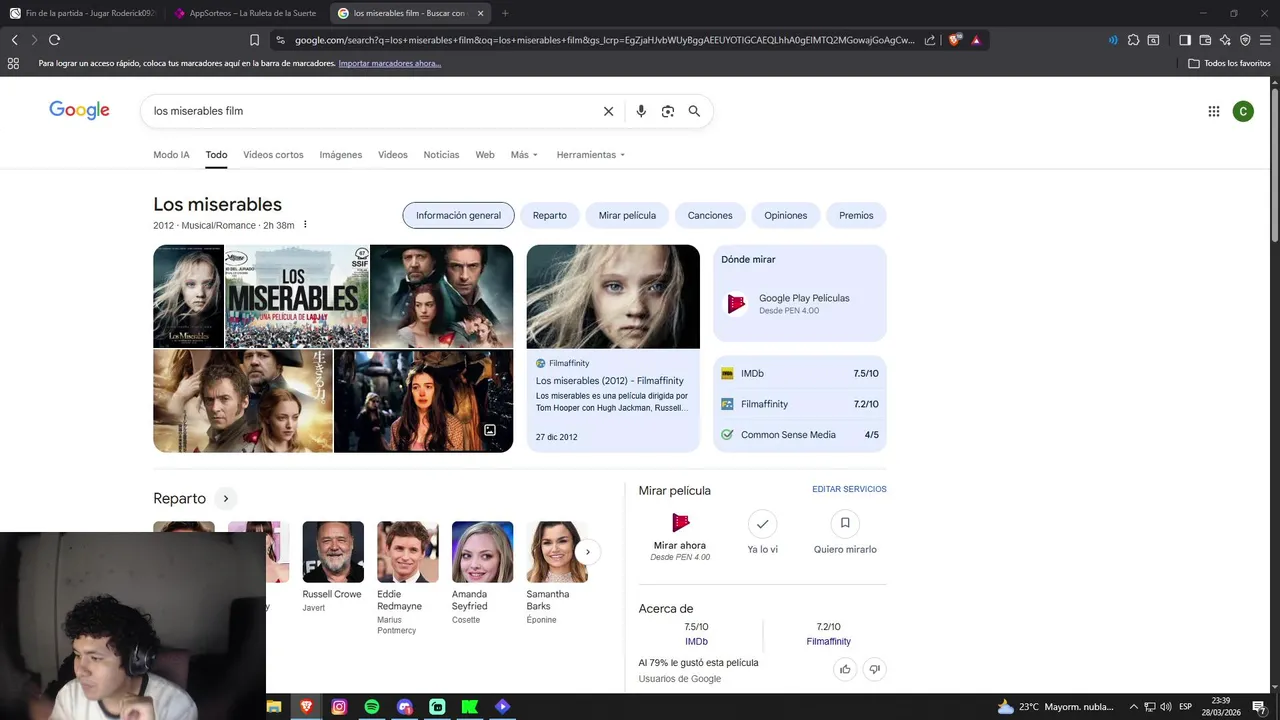The height and width of the screenshot is (720, 1280).
Task: Click Amanda Seyfried cast photo
Action: (x=482, y=552)
